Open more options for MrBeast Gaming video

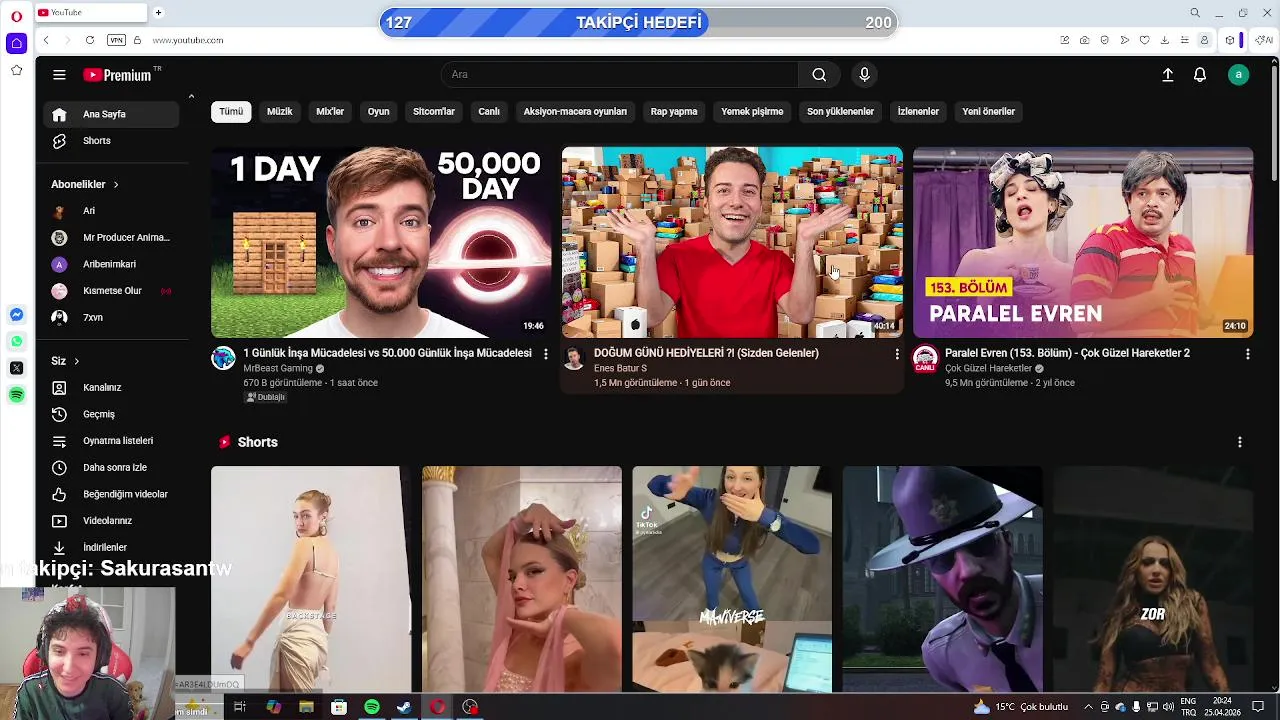545,354
